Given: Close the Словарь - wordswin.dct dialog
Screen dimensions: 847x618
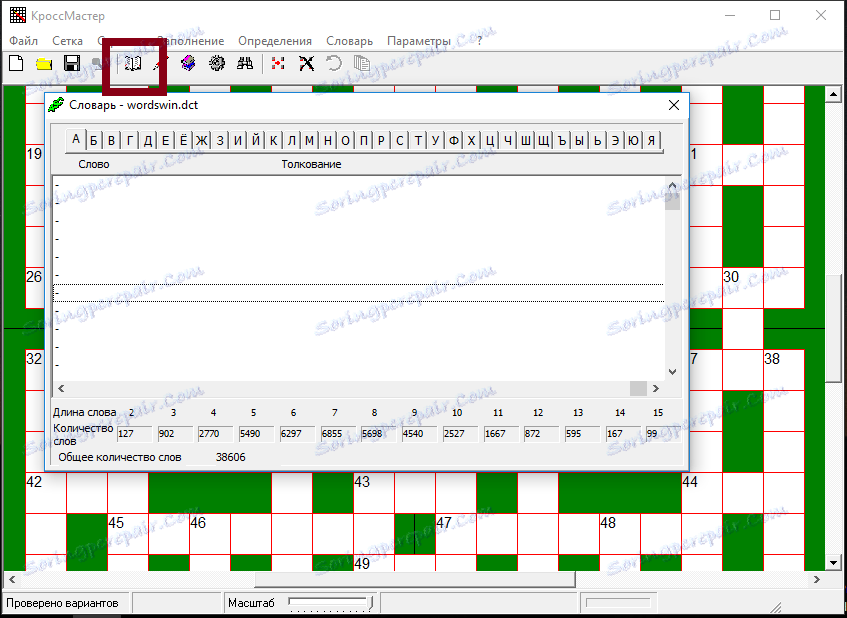Looking at the screenshot, I should [674, 105].
